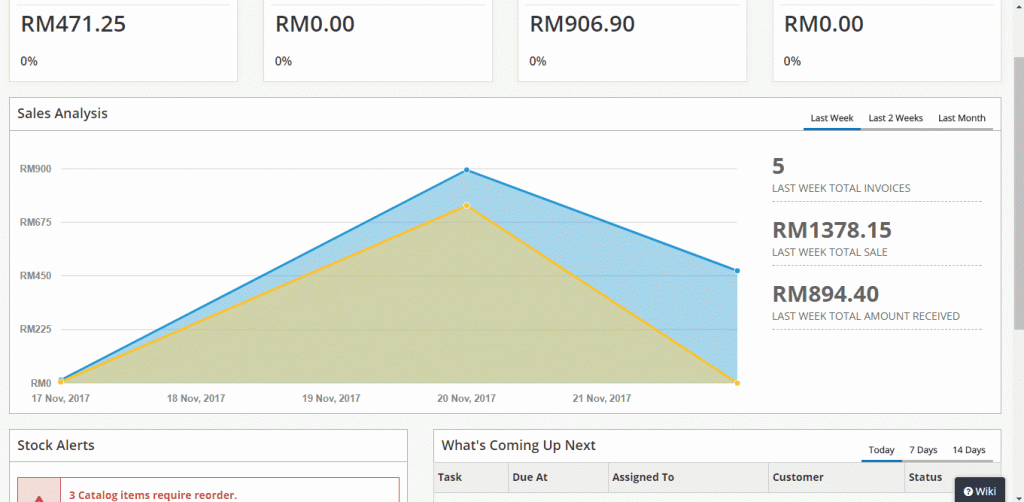
Task: Click the '17 Nov, 2017' axis label
Action: click(x=61, y=398)
